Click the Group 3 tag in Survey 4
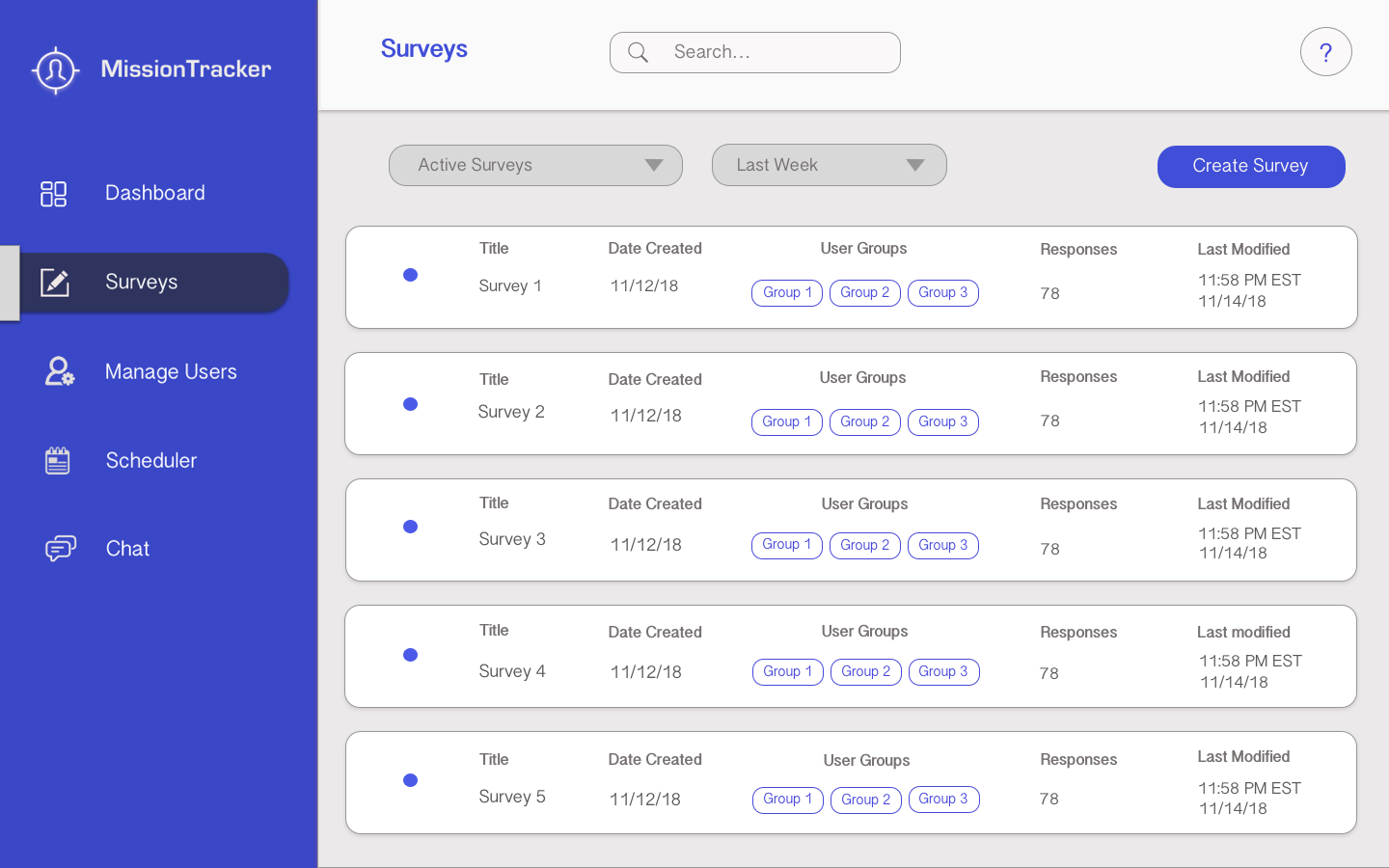1389x868 pixels. coord(943,672)
